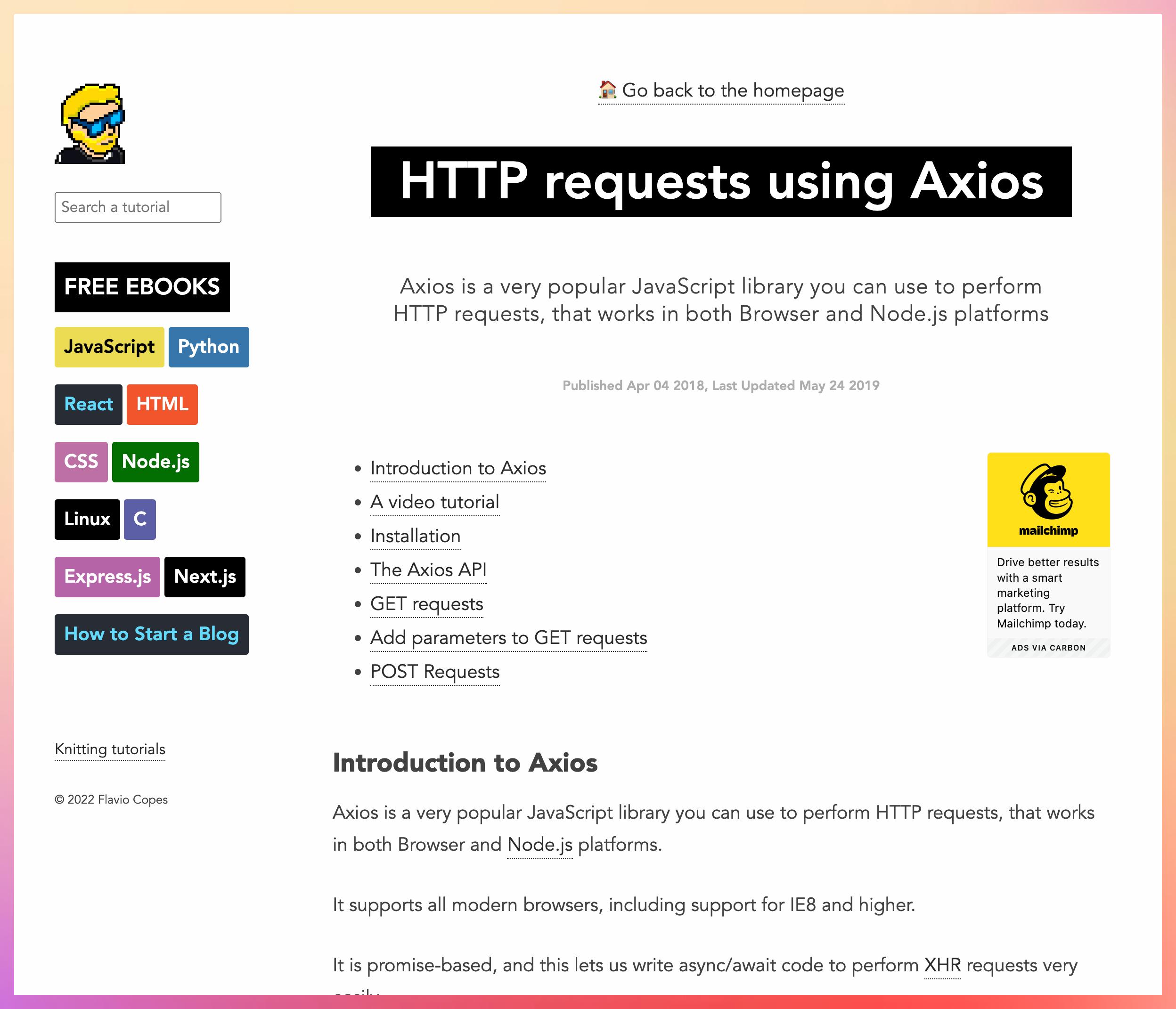Image resolution: width=1176 pixels, height=1009 pixels.
Task: Click the Published Apr 04 2018 date line
Action: (x=721, y=385)
